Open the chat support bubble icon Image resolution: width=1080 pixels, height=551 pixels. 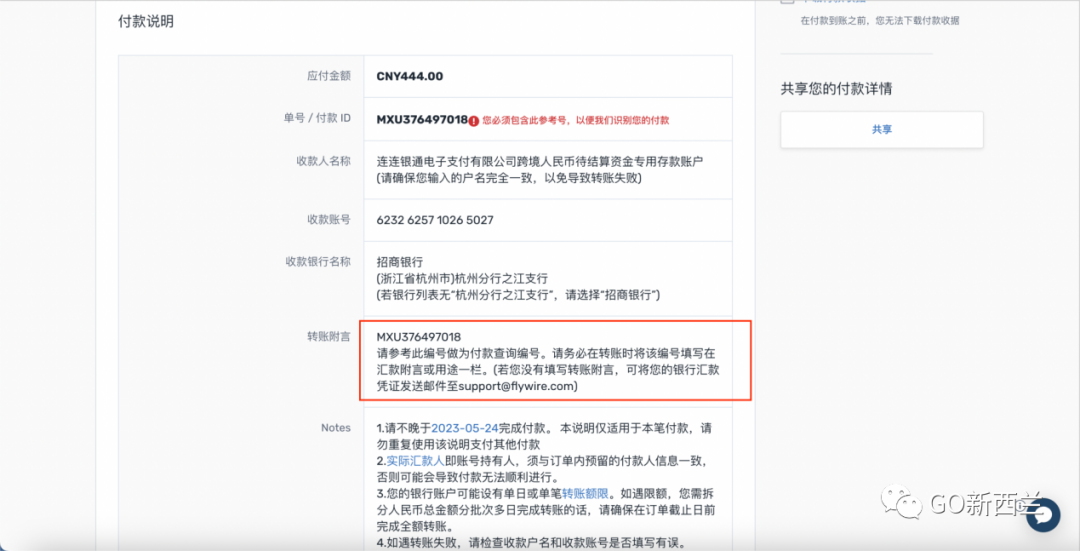click(x=1043, y=515)
